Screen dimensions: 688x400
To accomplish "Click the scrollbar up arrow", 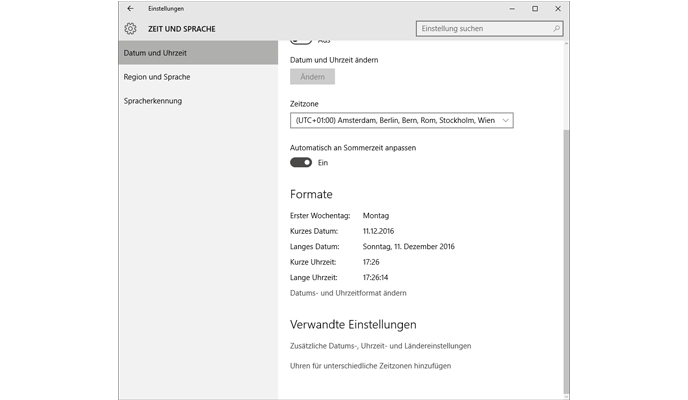I will (566, 45).
